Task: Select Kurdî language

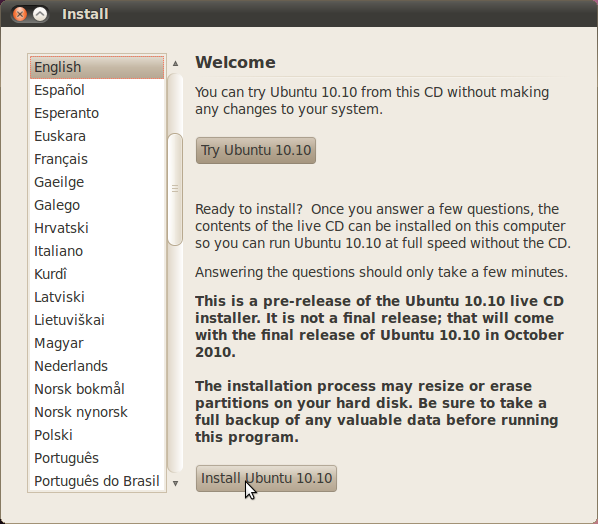Action: point(97,274)
